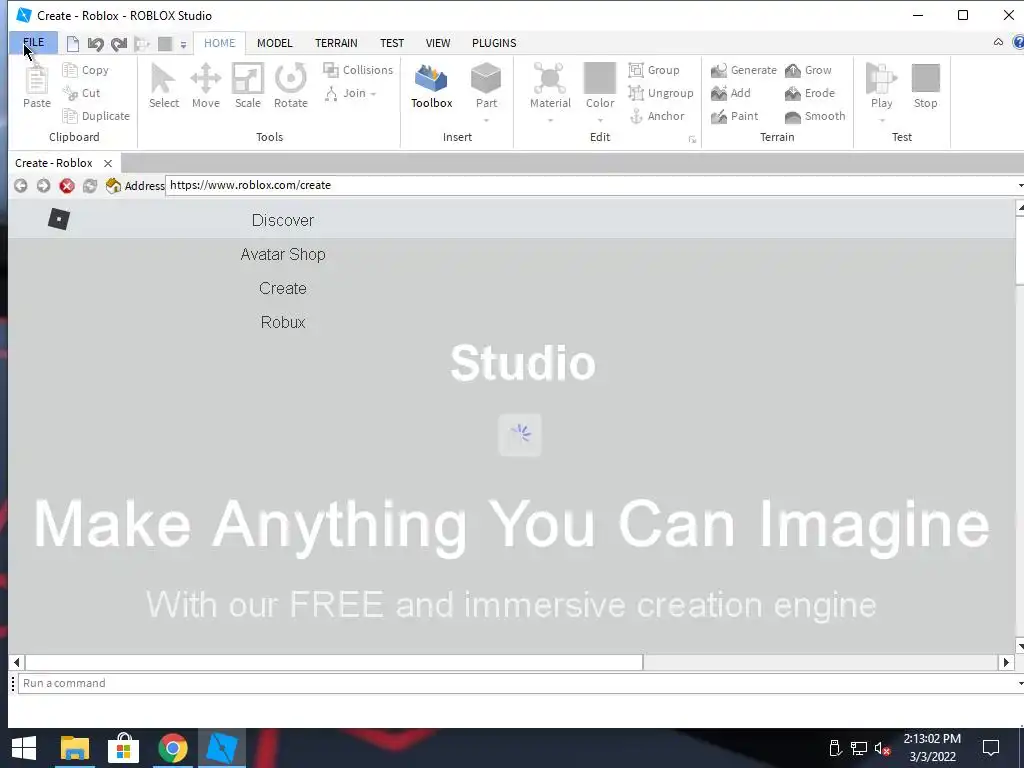Image resolution: width=1024 pixels, height=768 pixels.
Task: Refresh the embedded browser page
Action: tap(89, 186)
